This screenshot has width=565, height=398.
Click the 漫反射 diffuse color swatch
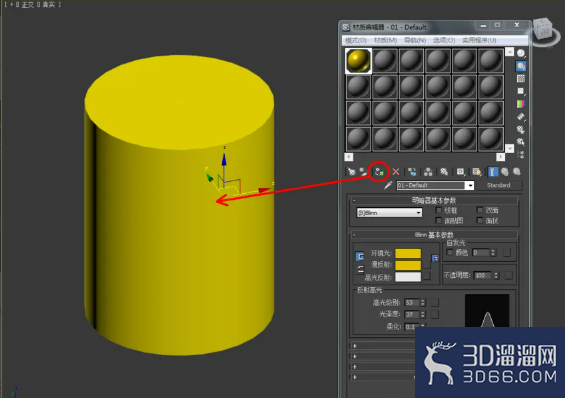coord(408,265)
